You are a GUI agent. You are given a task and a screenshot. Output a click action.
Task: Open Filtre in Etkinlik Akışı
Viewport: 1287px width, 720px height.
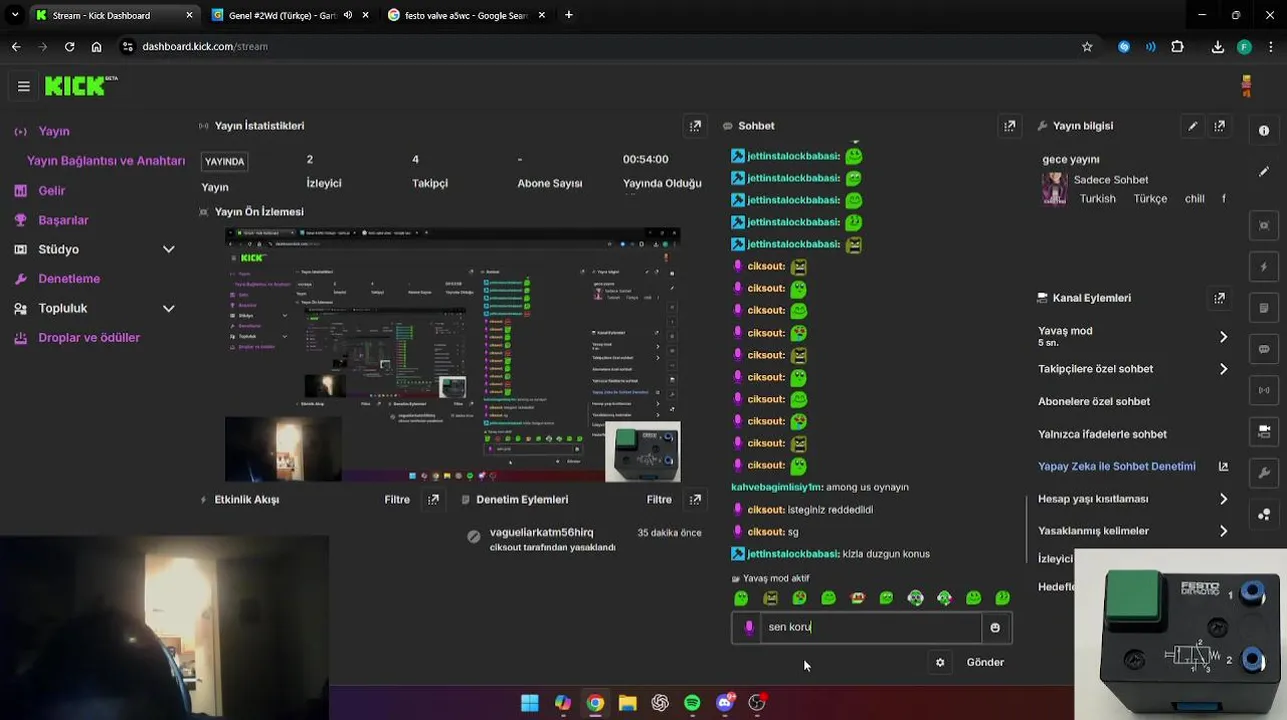tap(397, 499)
